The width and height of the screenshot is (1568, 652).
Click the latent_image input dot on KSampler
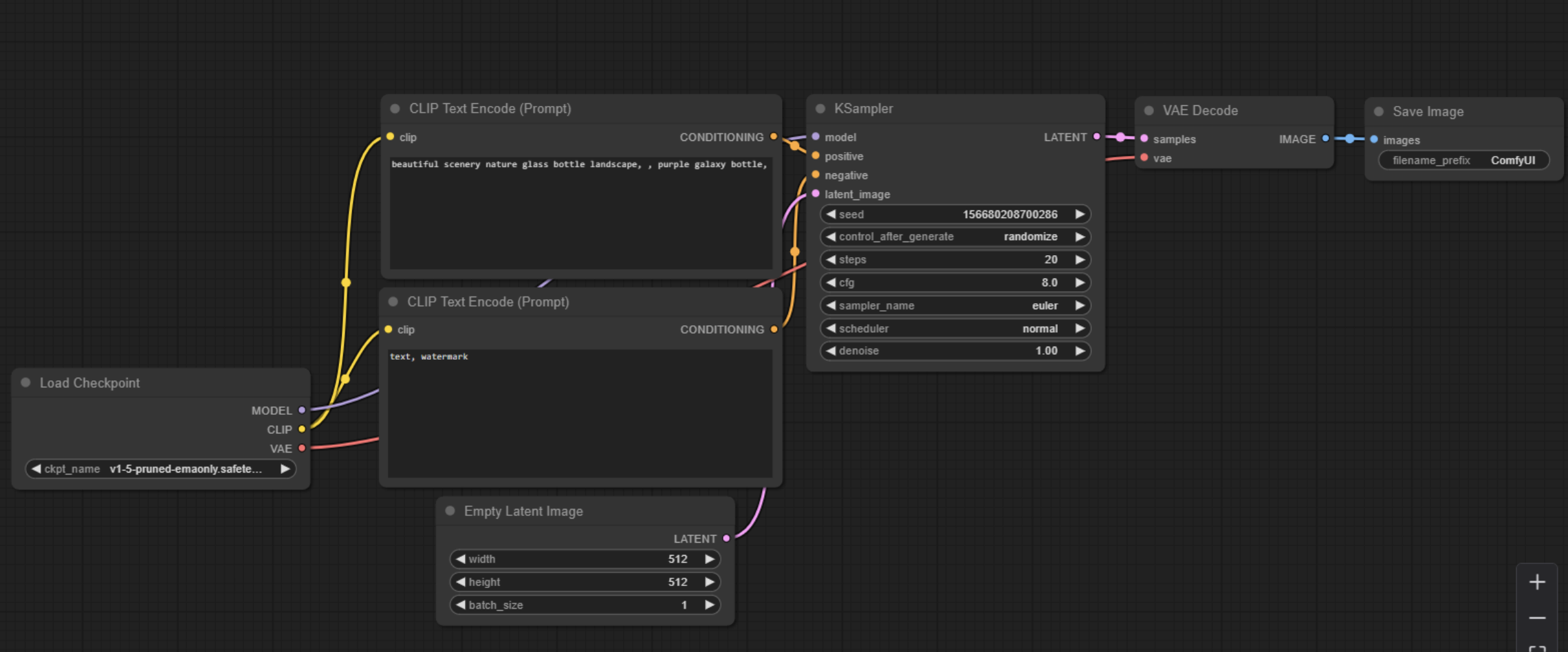[x=816, y=194]
